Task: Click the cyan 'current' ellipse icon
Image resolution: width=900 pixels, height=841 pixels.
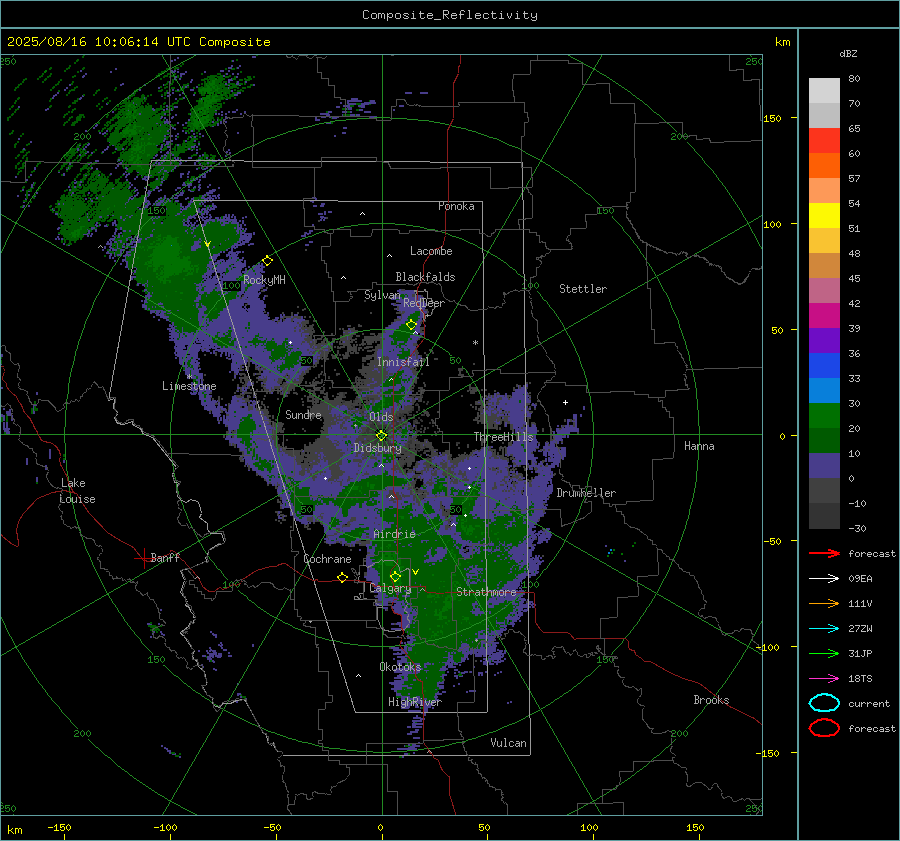Action: (824, 703)
